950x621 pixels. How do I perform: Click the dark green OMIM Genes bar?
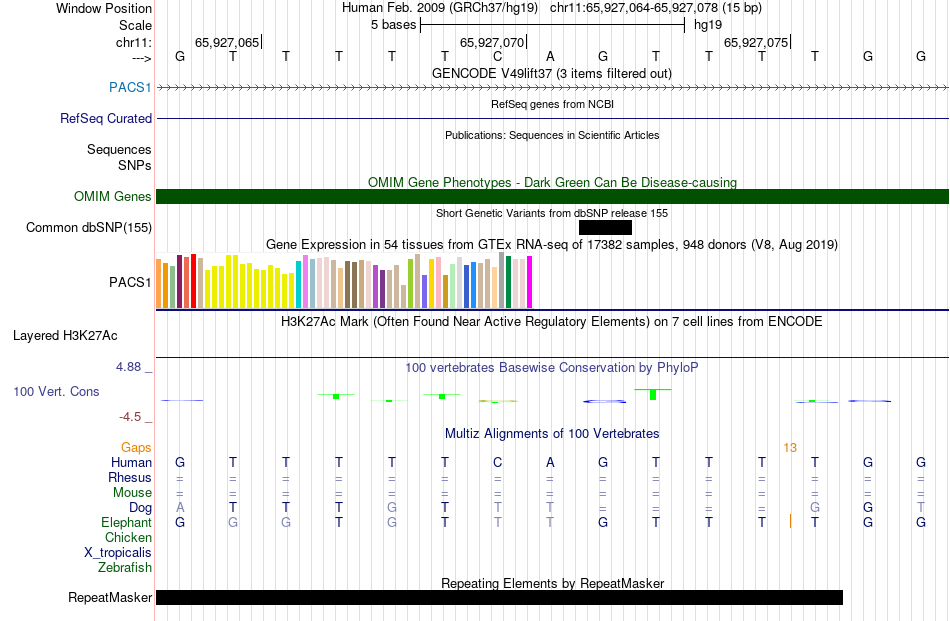(x=553, y=196)
